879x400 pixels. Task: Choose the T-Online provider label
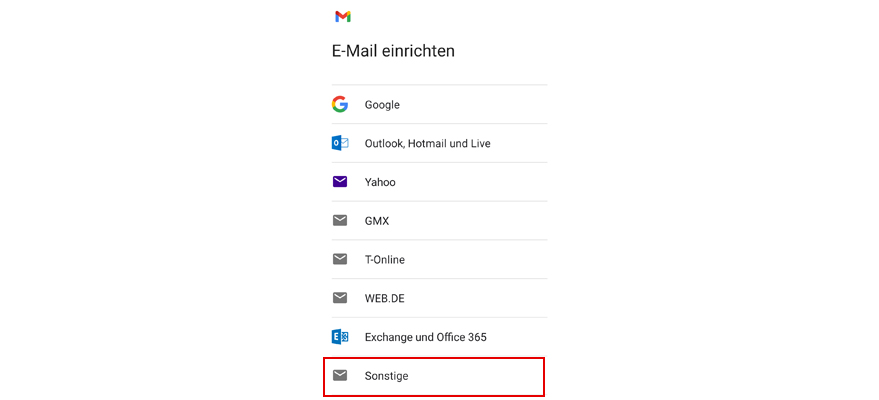[x=384, y=260]
